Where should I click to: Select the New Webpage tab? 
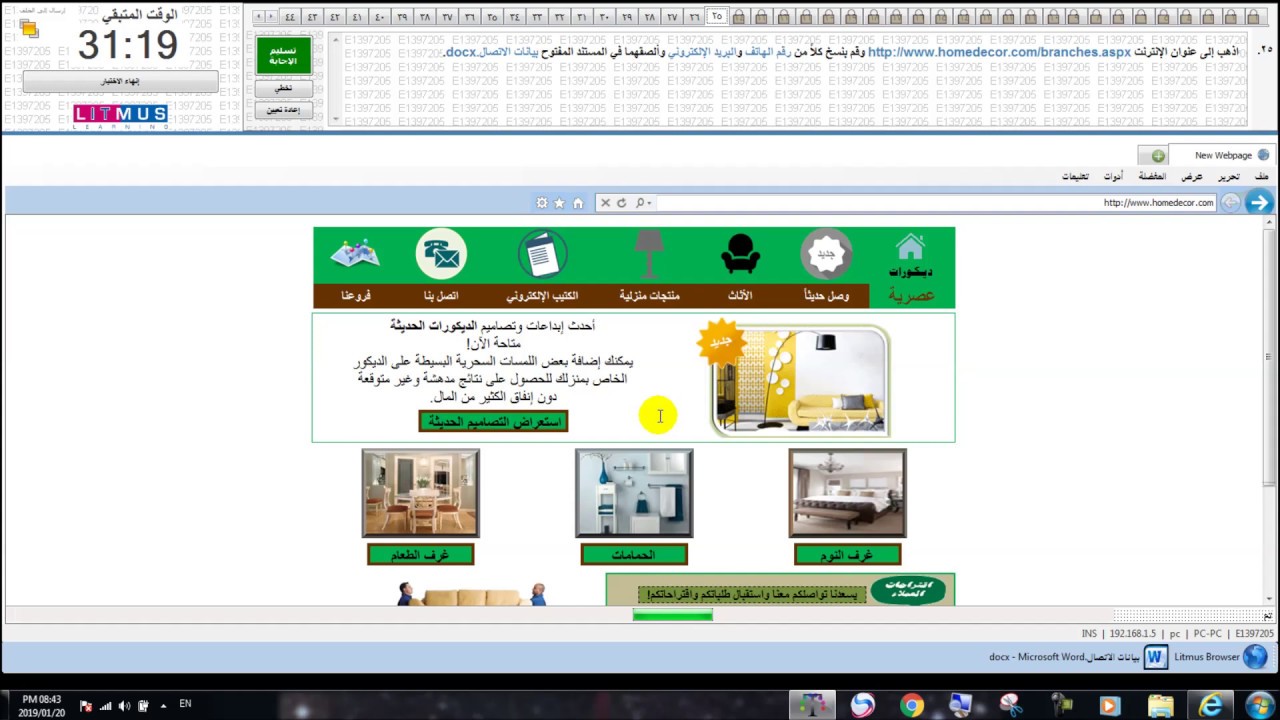1224,155
